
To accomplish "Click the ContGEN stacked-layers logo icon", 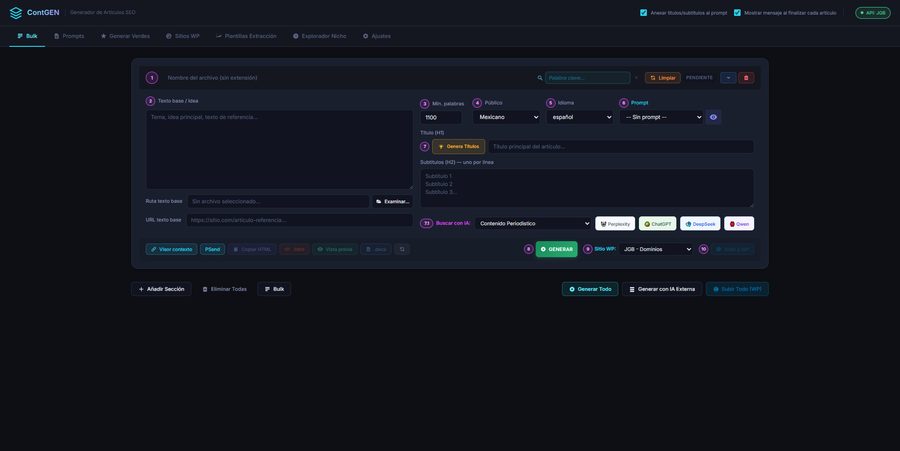I will [16, 13].
